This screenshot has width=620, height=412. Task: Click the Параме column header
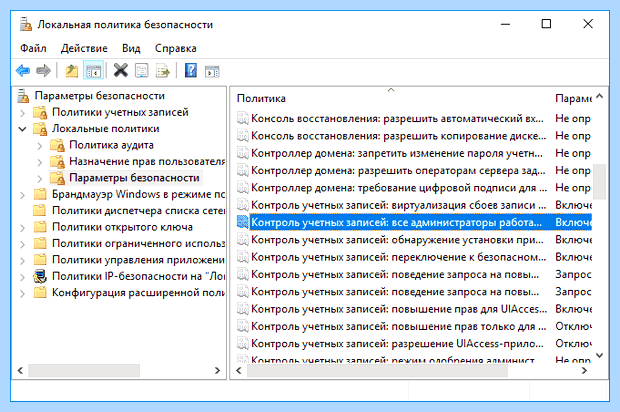573,98
